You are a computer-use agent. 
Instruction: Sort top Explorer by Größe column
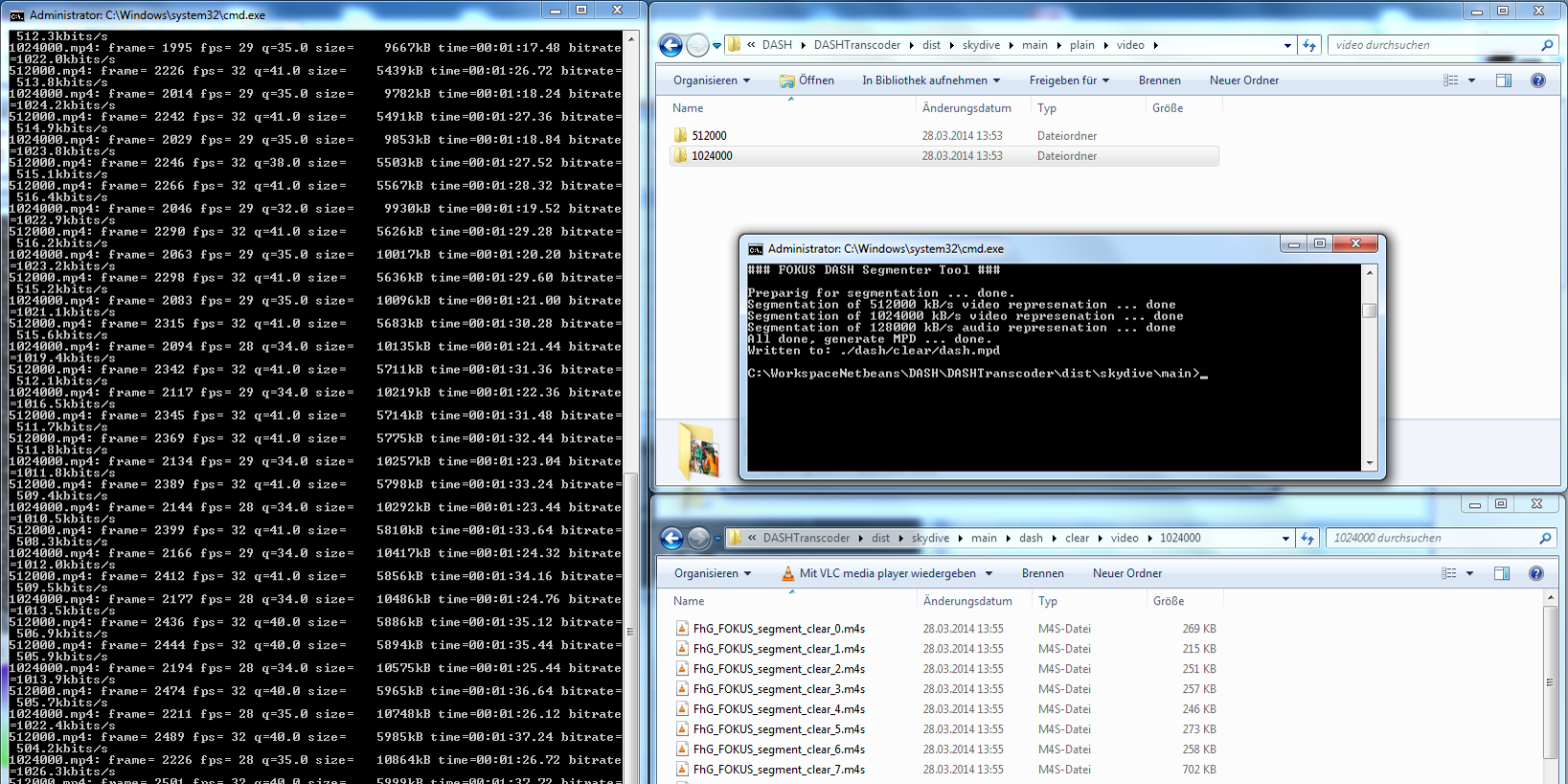1168,108
